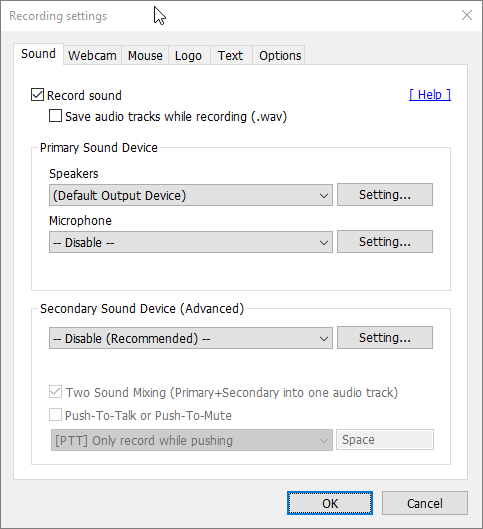This screenshot has width=483, height=529.
Task: Click the Secondary Sound Device Setting button
Action: tap(385, 337)
